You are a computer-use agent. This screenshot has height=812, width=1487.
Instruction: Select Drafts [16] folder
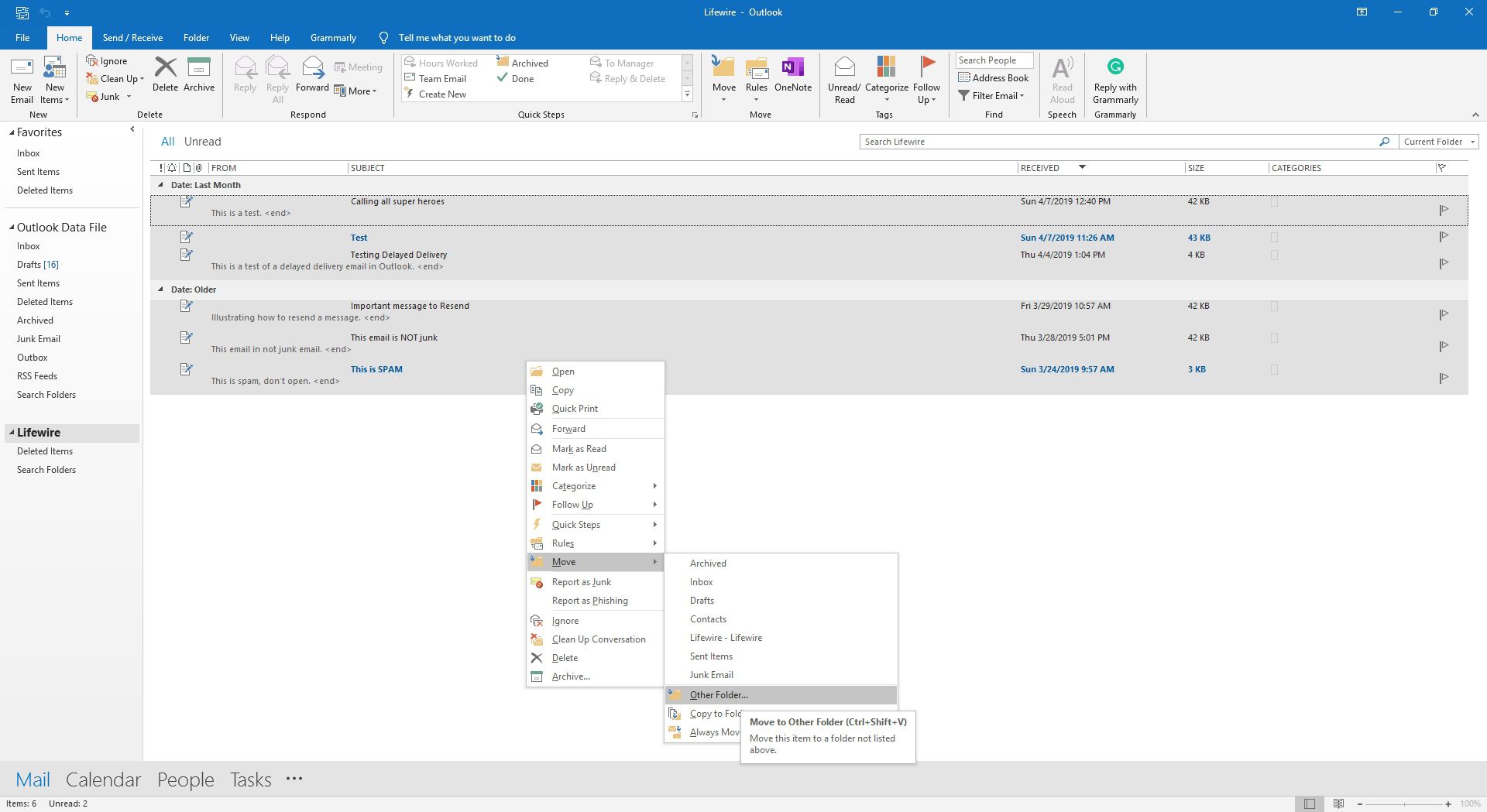tap(38, 265)
